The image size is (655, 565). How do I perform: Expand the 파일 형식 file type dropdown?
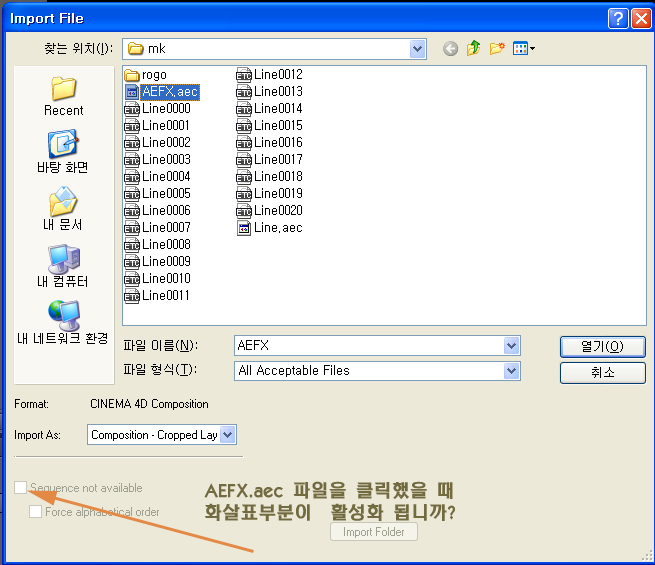(512, 371)
